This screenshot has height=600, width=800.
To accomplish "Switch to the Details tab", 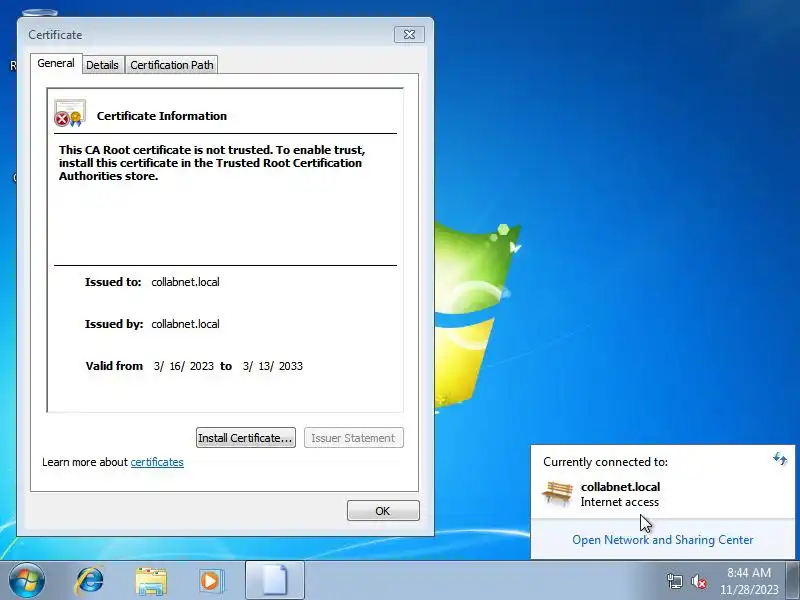I will [103, 65].
